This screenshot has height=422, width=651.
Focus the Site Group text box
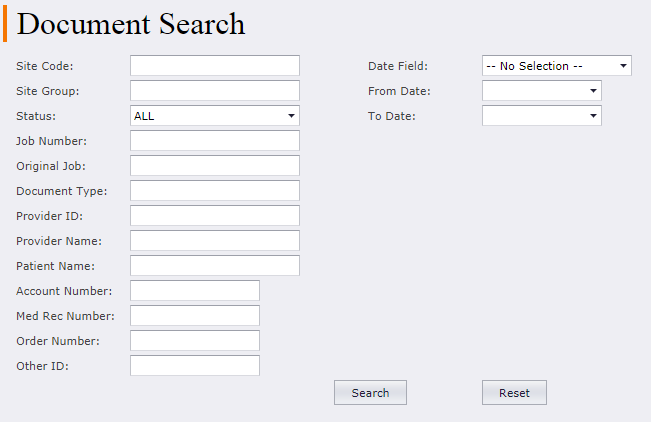[x=215, y=91]
